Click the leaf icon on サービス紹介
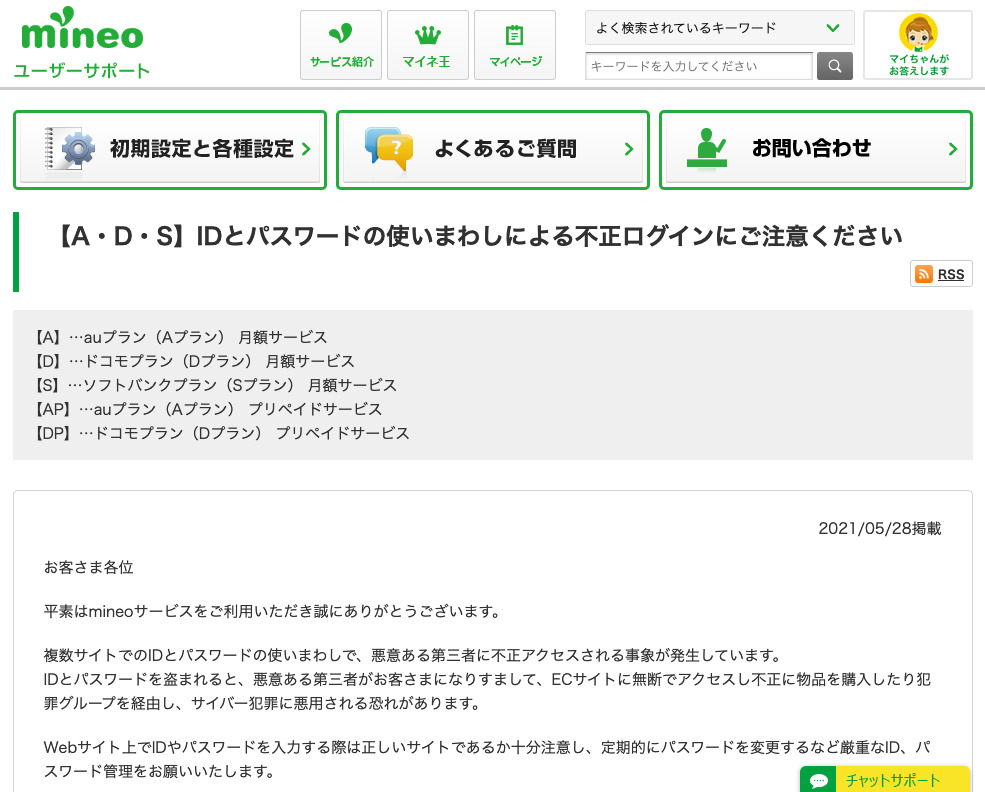Viewport: 985px width, 792px height. (340, 33)
